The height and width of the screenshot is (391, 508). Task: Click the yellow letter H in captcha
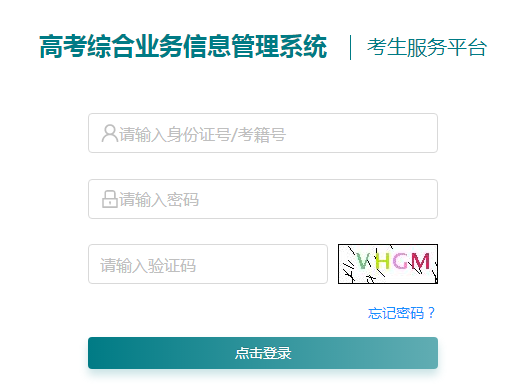point(382,261)
